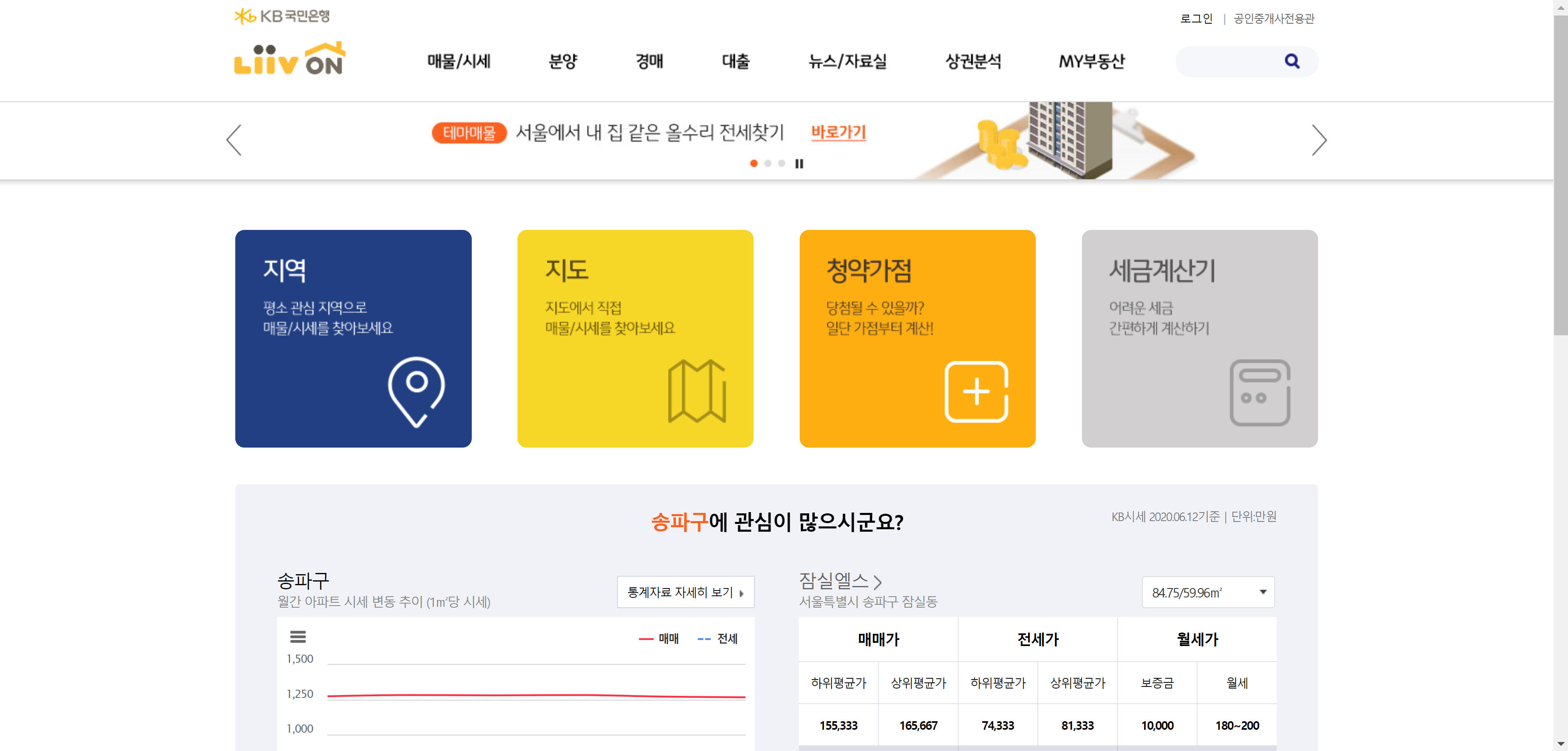Show previous banner with left arrow
The image size is (1568, 751).
(234, 140)
